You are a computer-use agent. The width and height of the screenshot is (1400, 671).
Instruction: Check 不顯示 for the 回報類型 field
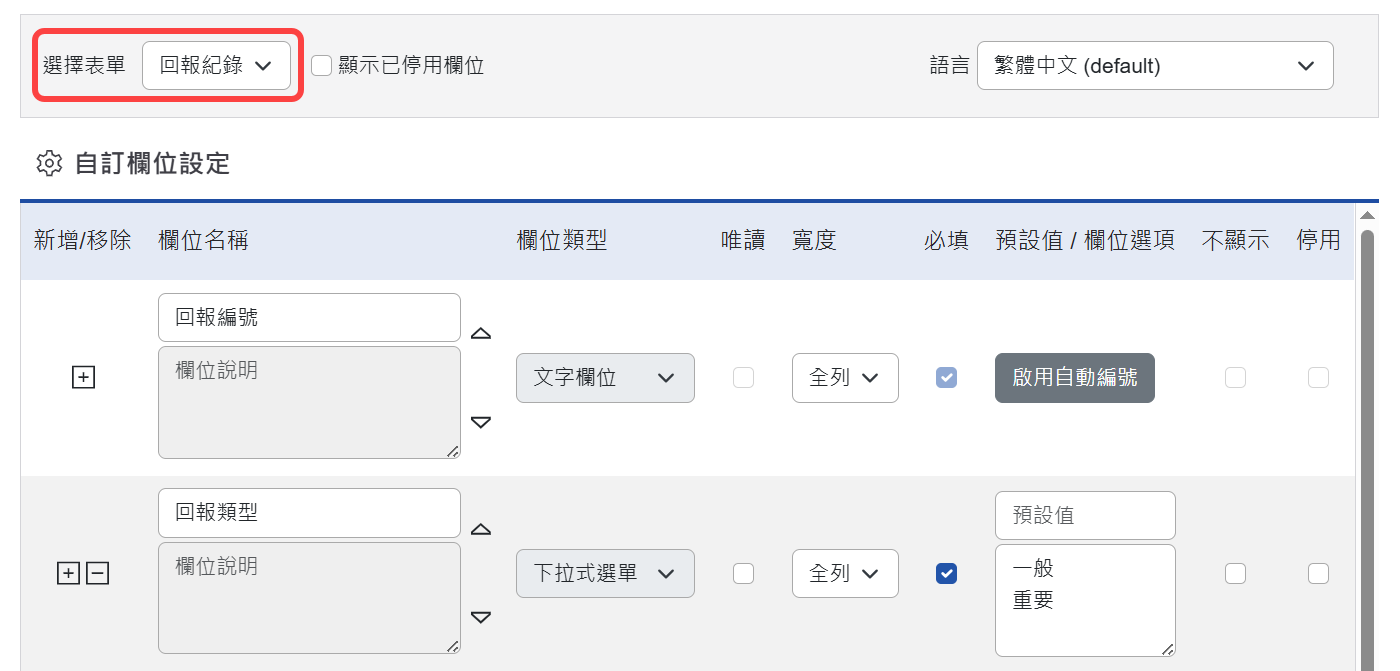tap(1235, 573)
